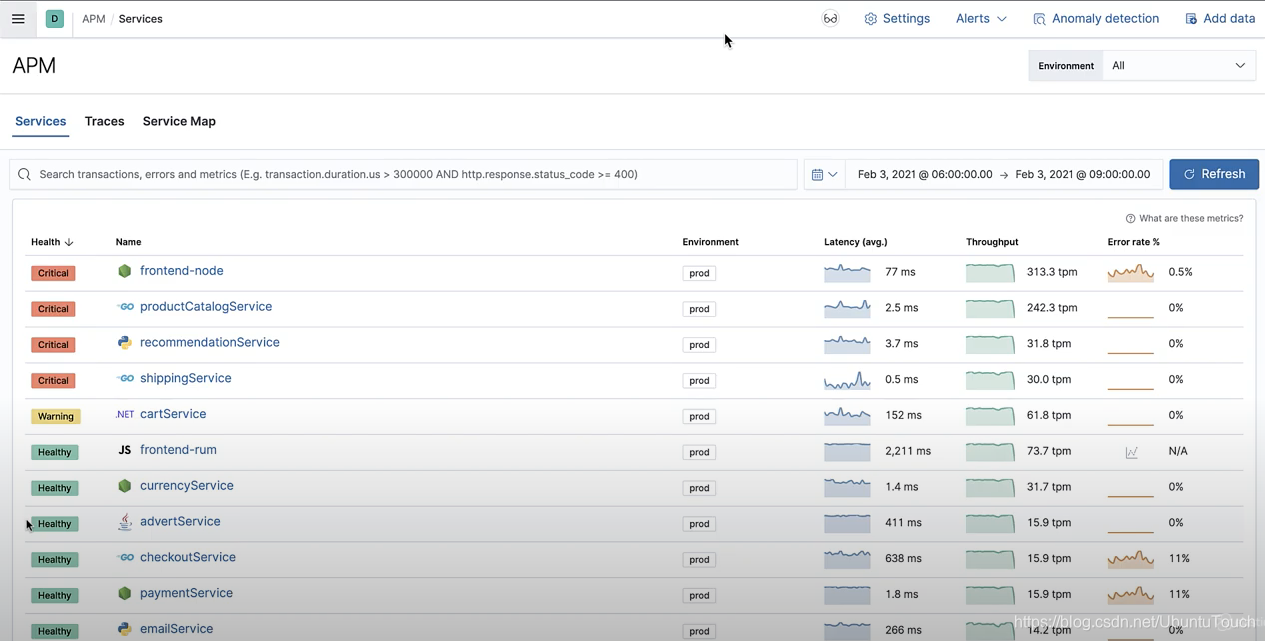This screenshot has height=641, width=1265.
Task: Click end date Feb 3, 2021 09:00
Action: [x=1083, y=174]
